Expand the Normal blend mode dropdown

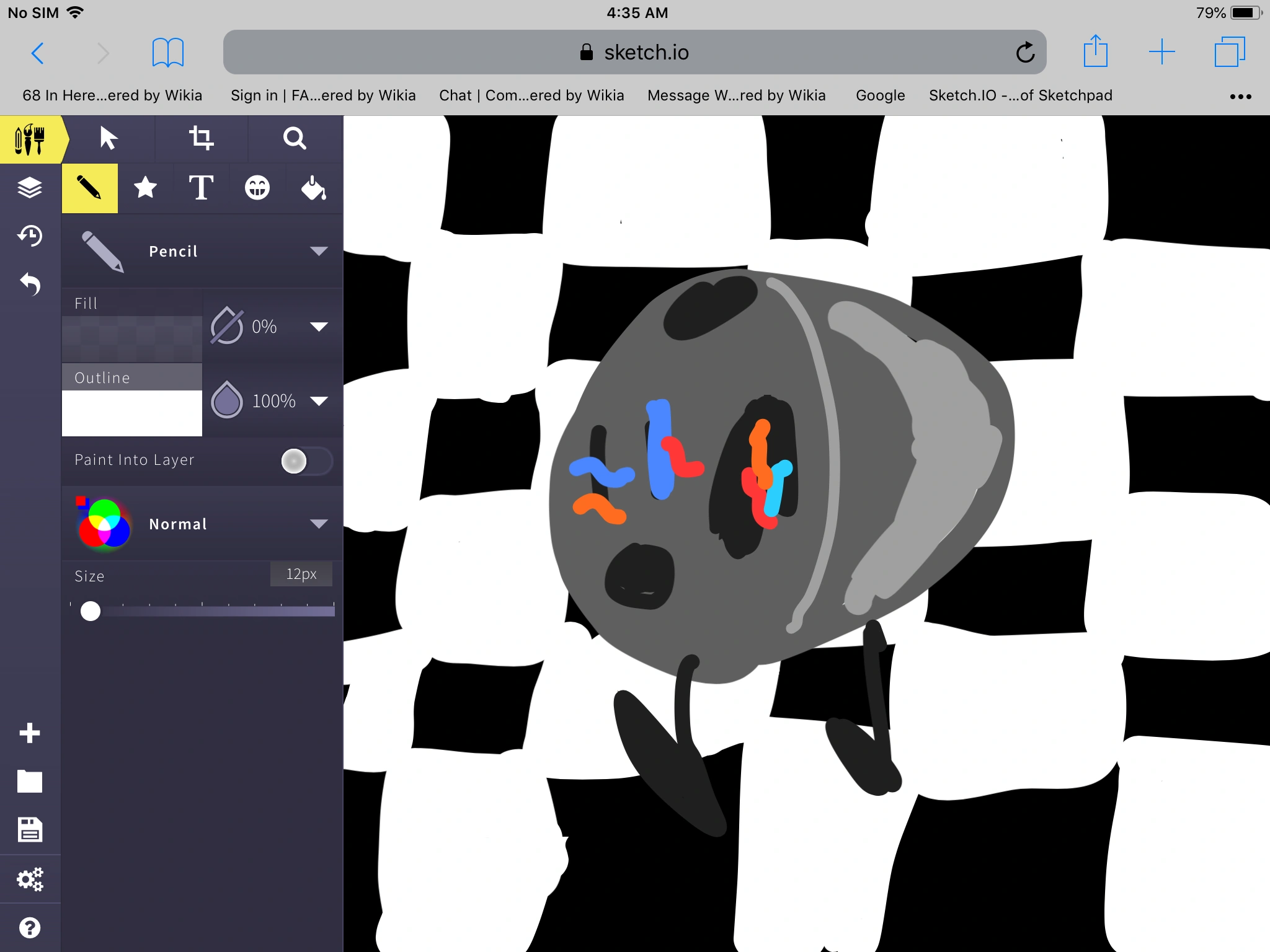point(319,524)
